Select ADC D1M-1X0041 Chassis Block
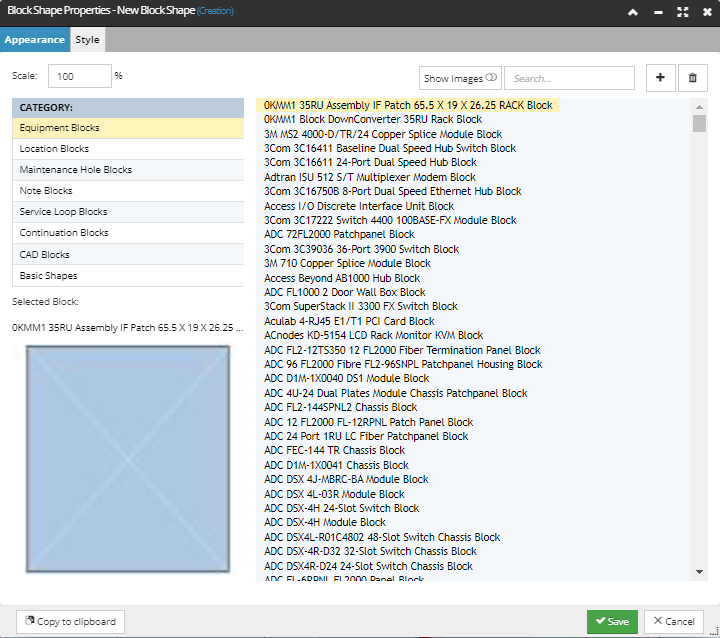Screen dimensions: 720x638 [x=336, y=465]
